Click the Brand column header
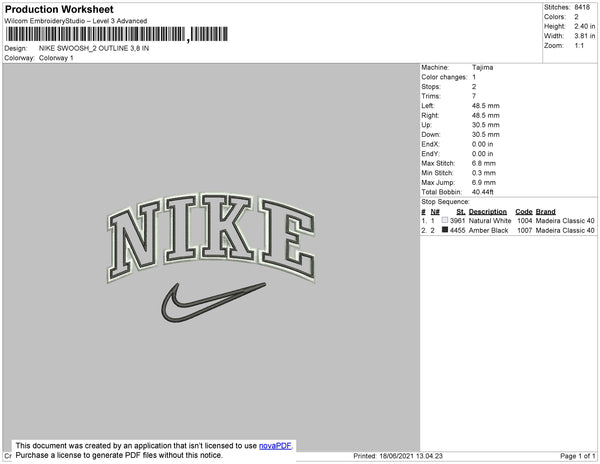600x464 pixels. pos(545,212)
